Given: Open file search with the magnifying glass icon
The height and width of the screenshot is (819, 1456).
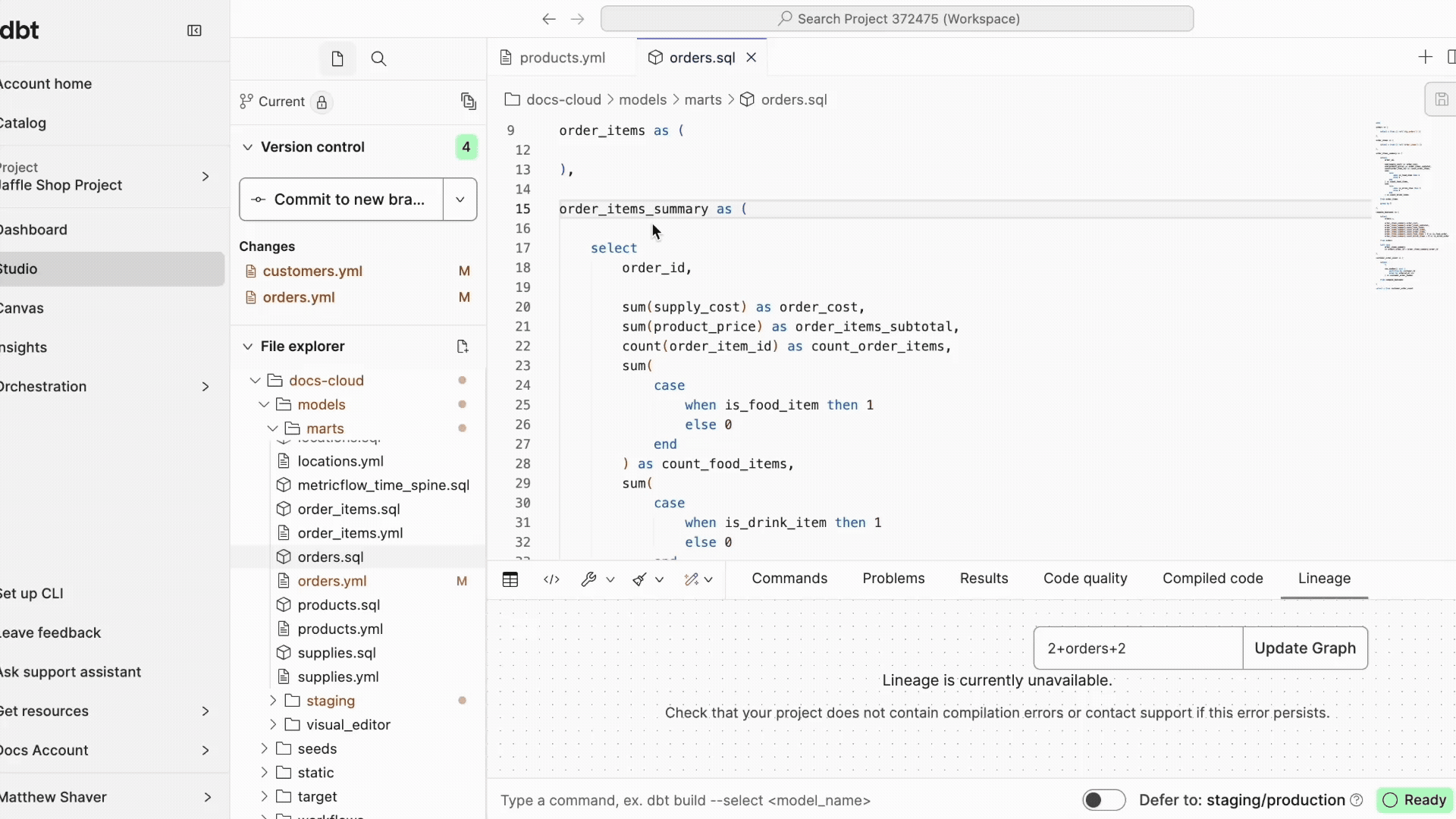Looking at the screenshot, I should [378, 58].
